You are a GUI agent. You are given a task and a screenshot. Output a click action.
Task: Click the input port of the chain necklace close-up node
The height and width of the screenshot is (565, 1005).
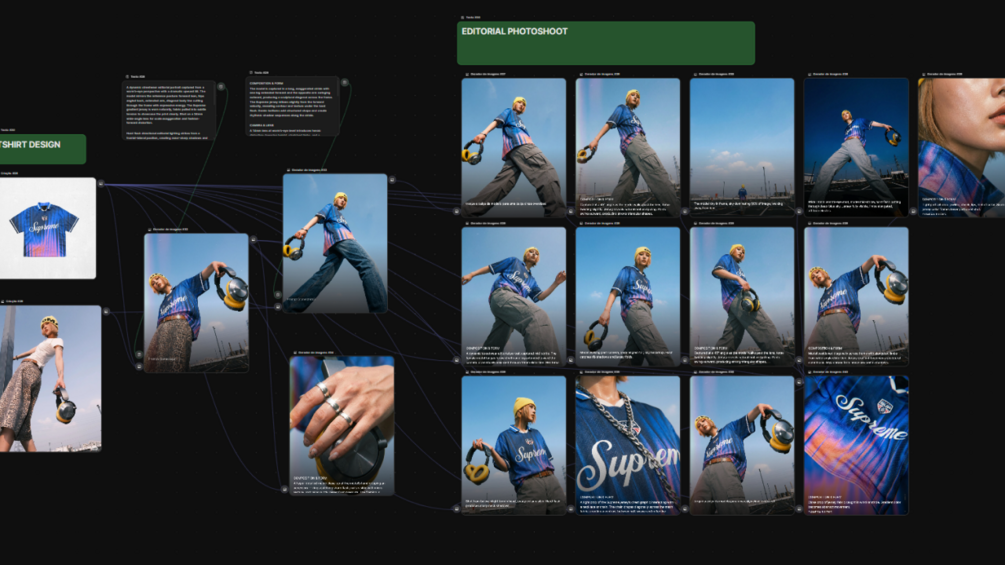click(x=571, y=509)
